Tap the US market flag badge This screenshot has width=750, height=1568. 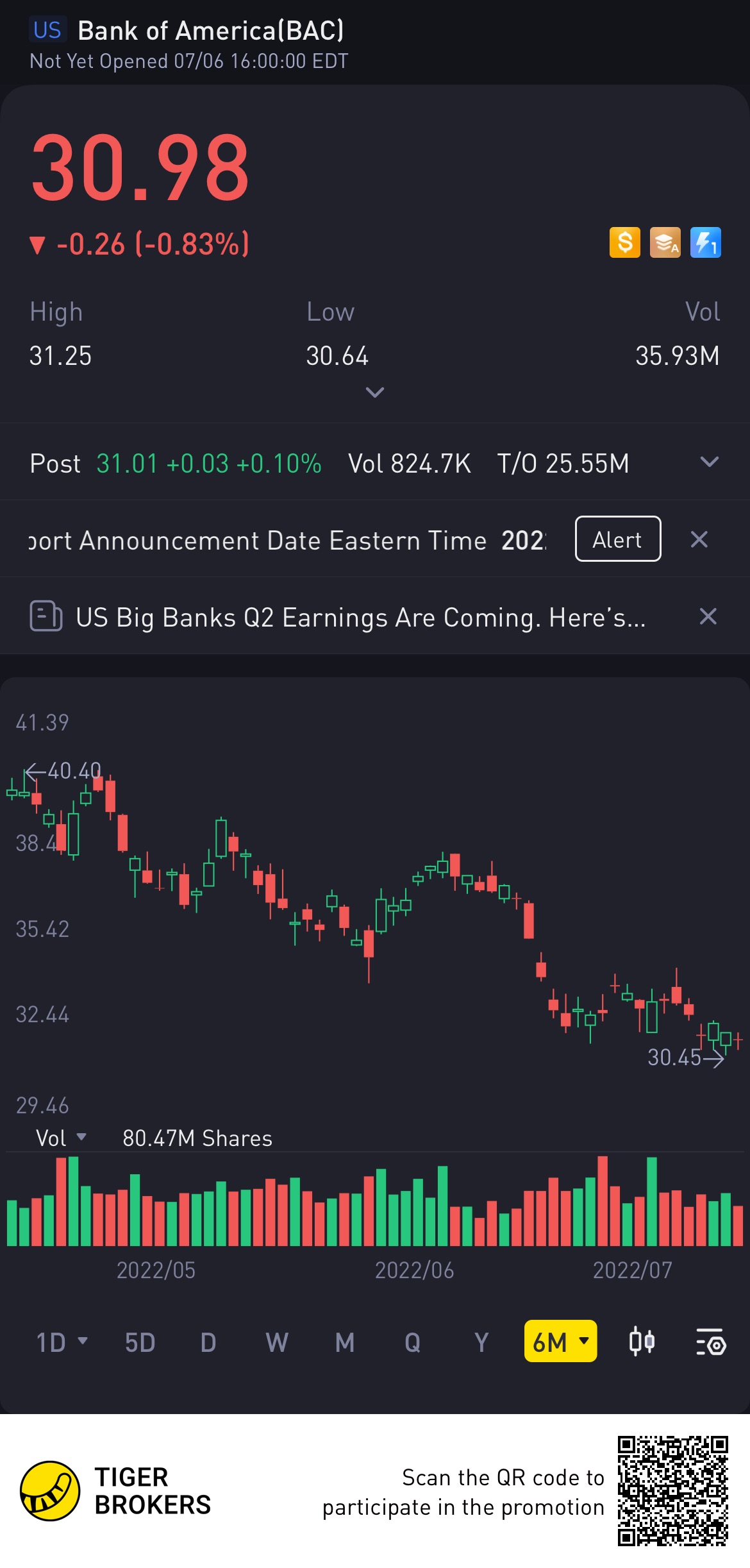coord(47,30)
